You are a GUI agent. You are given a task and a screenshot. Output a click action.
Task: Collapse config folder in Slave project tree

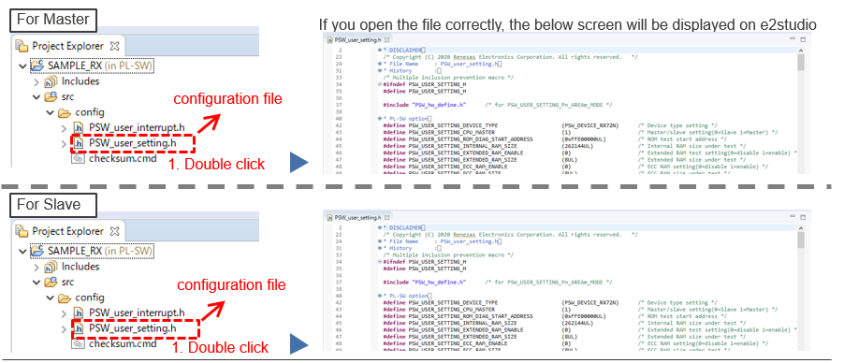coord(50,298)
